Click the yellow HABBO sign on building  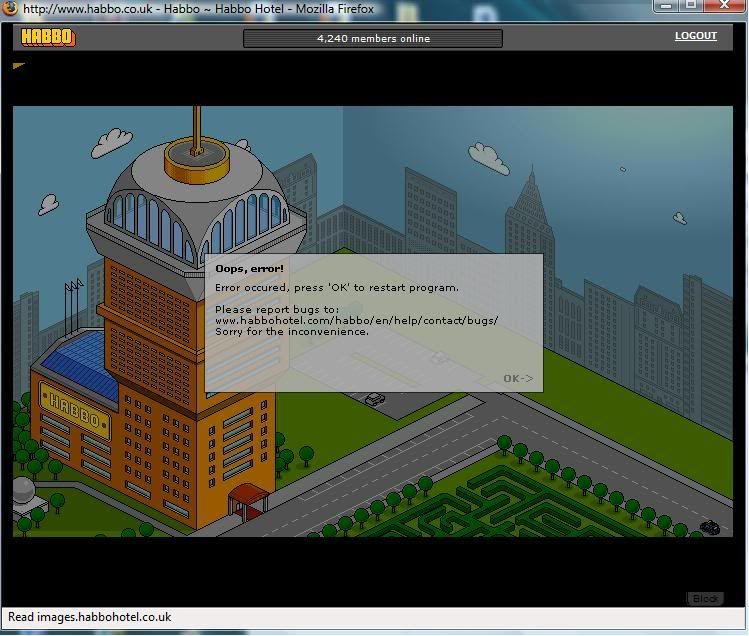74,411
